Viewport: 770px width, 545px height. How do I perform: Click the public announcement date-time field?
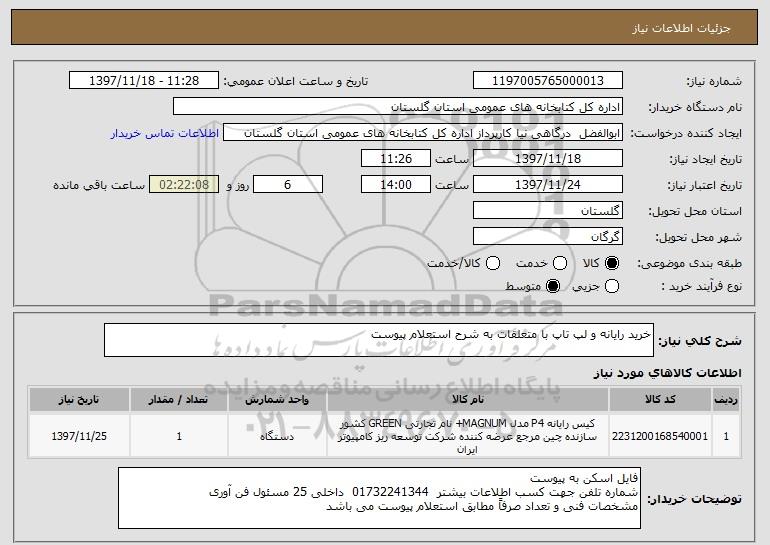(x=145, y=81)
